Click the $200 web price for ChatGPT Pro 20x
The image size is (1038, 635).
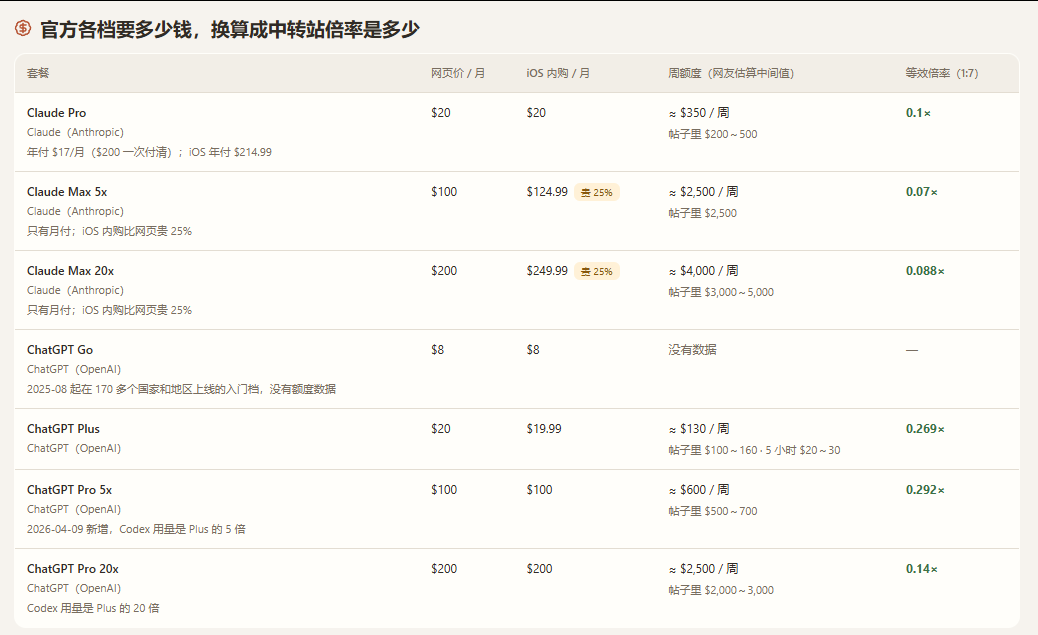point(444,568)
